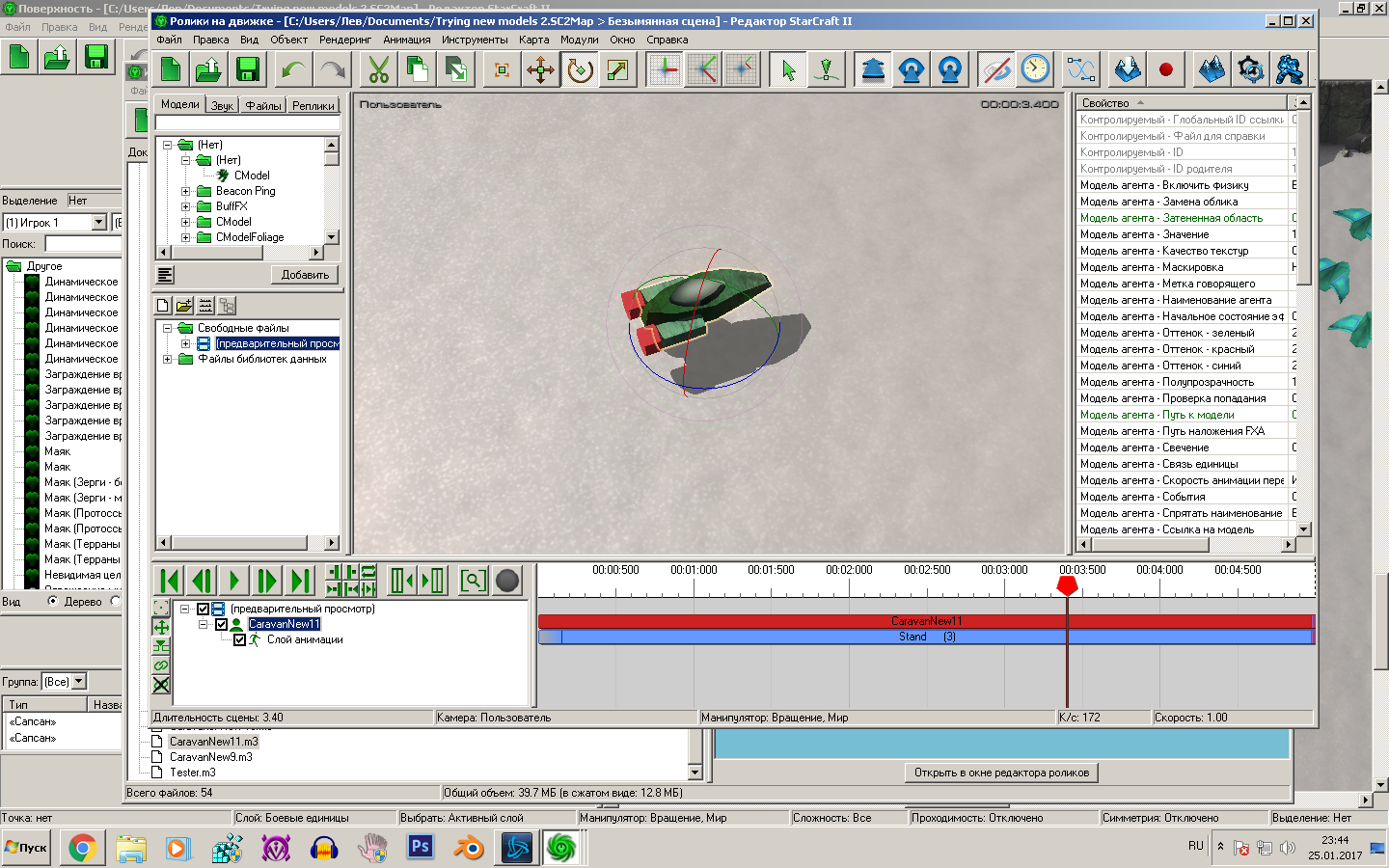
Task: Click the Добавить button
Action: click(305, 275)
